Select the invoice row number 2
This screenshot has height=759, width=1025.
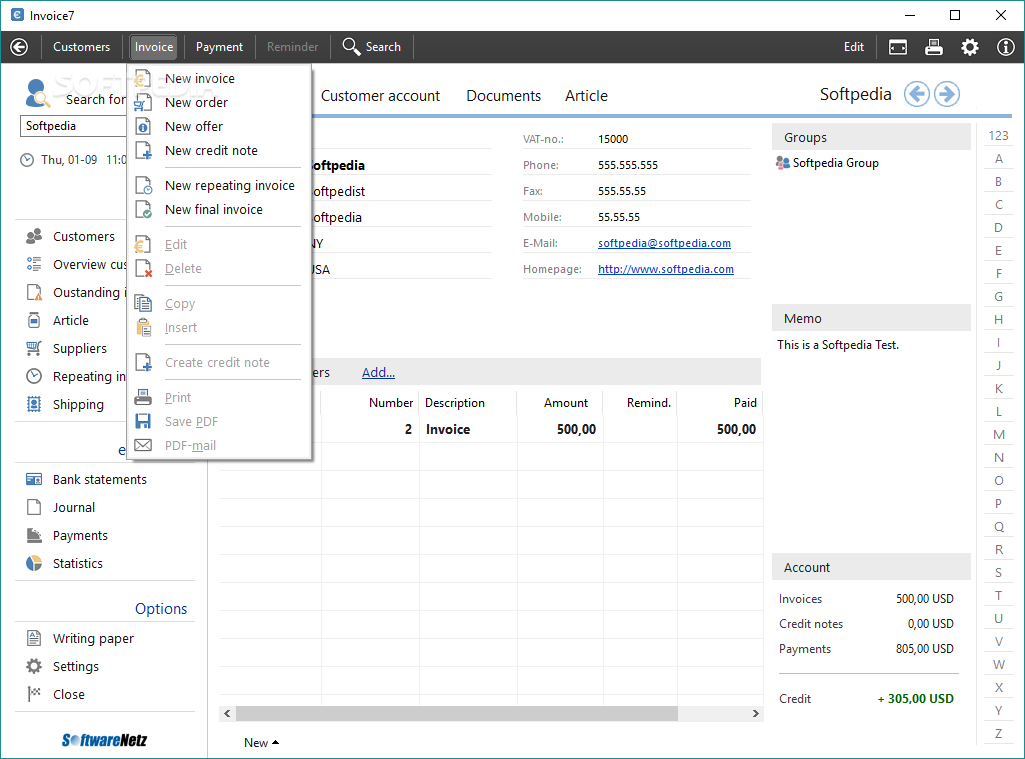490,430
